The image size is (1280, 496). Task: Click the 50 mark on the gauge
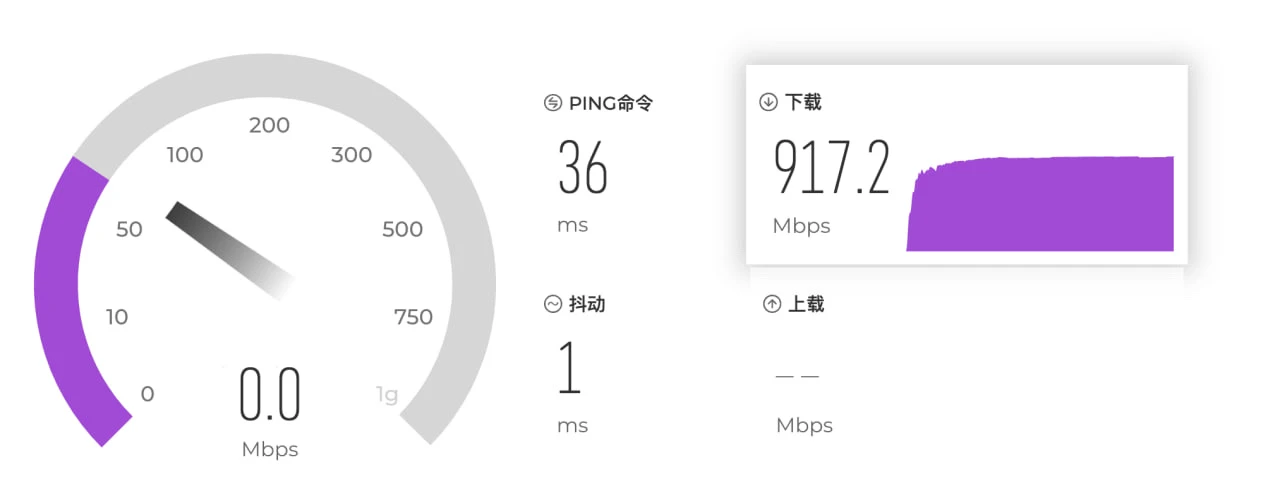point(130,229)
